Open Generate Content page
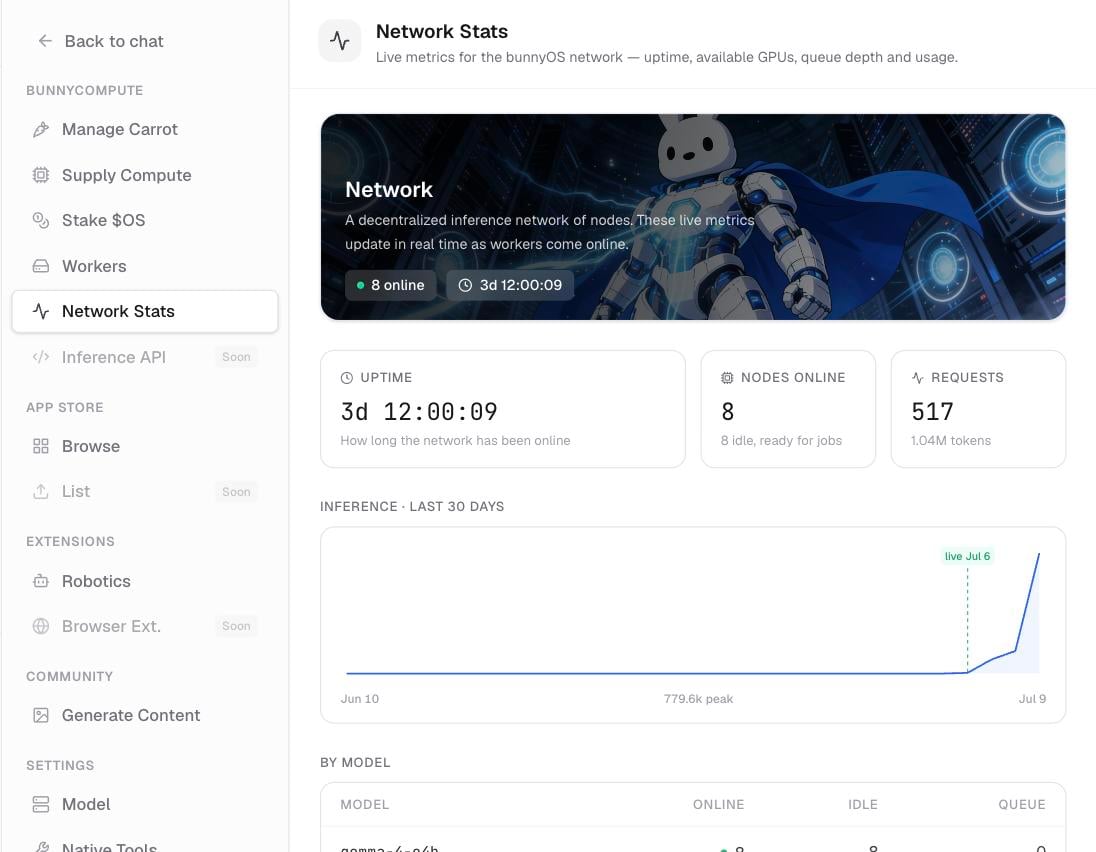 coord(145,715)
